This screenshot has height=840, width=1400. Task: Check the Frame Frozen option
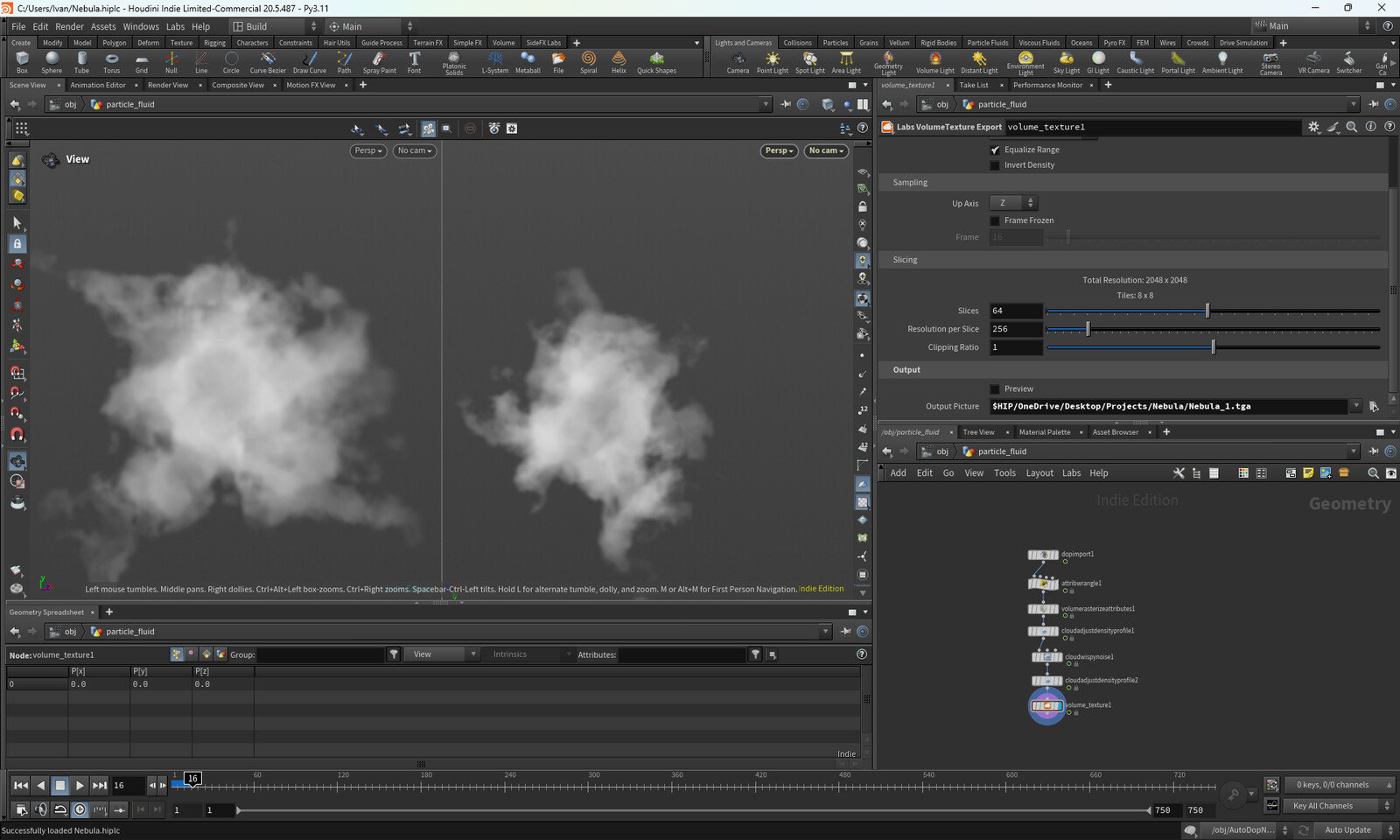point(995,220)
